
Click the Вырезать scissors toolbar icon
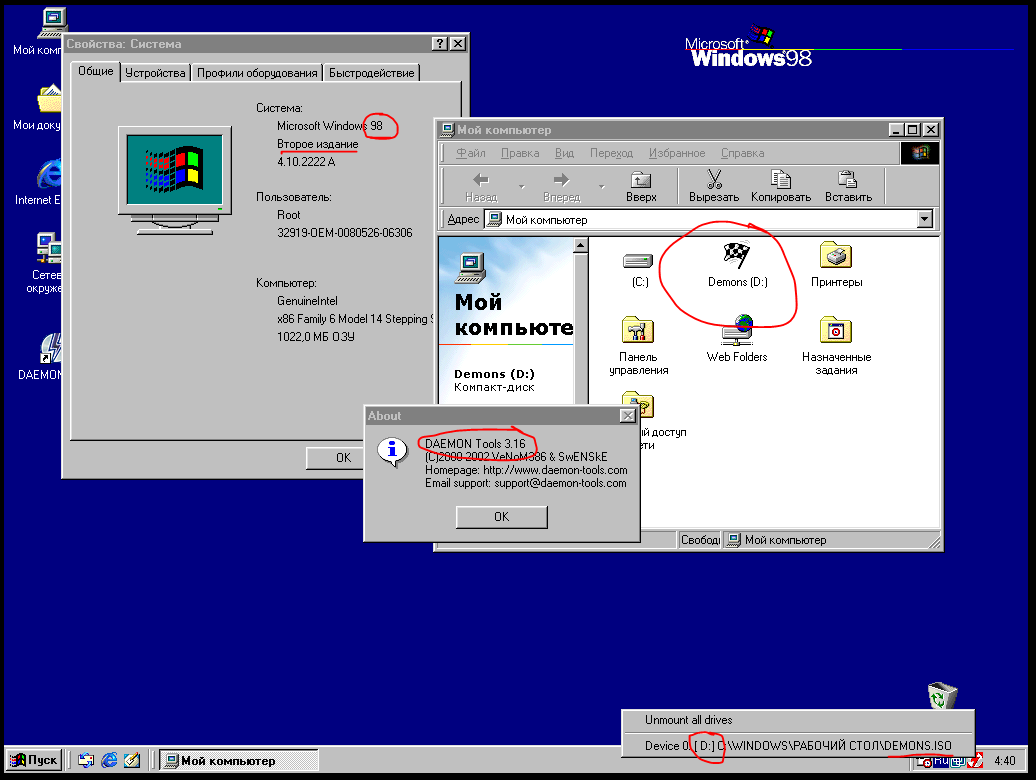(714, 186)
